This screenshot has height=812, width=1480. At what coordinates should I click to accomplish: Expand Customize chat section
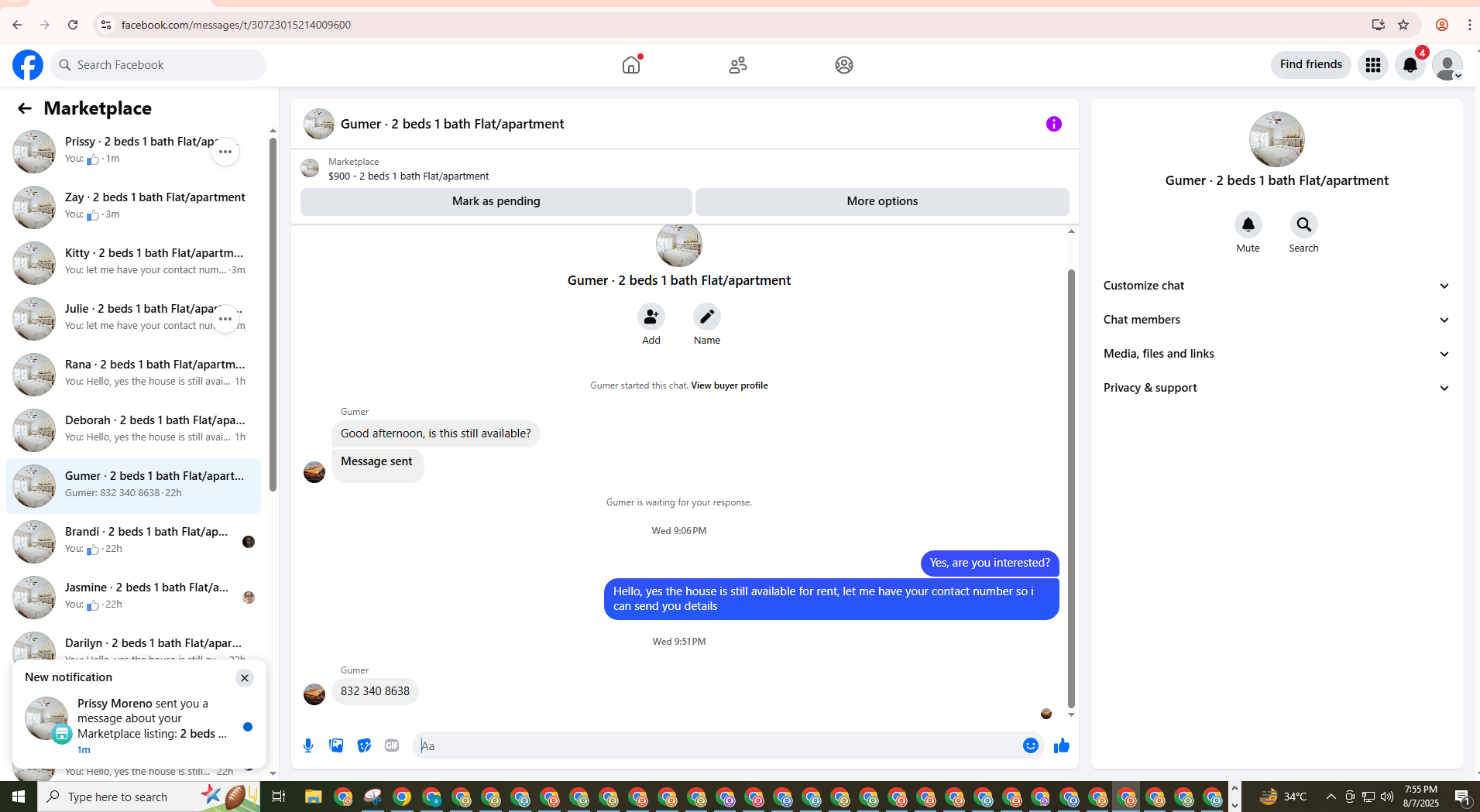click(x=1277, y=286)
